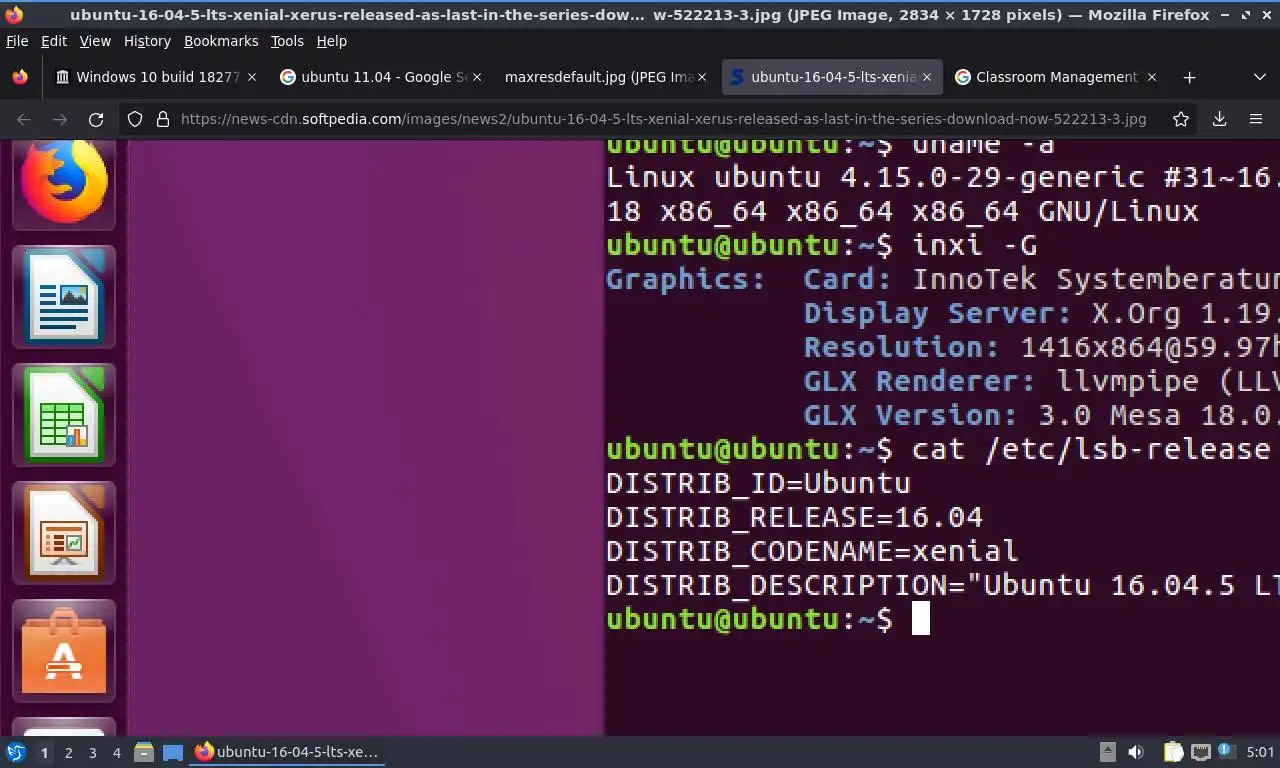This screenshot has width=1280, height=768.
Task: Open the Tools menu
Action: pyautogui.click(x=287, y=41)
